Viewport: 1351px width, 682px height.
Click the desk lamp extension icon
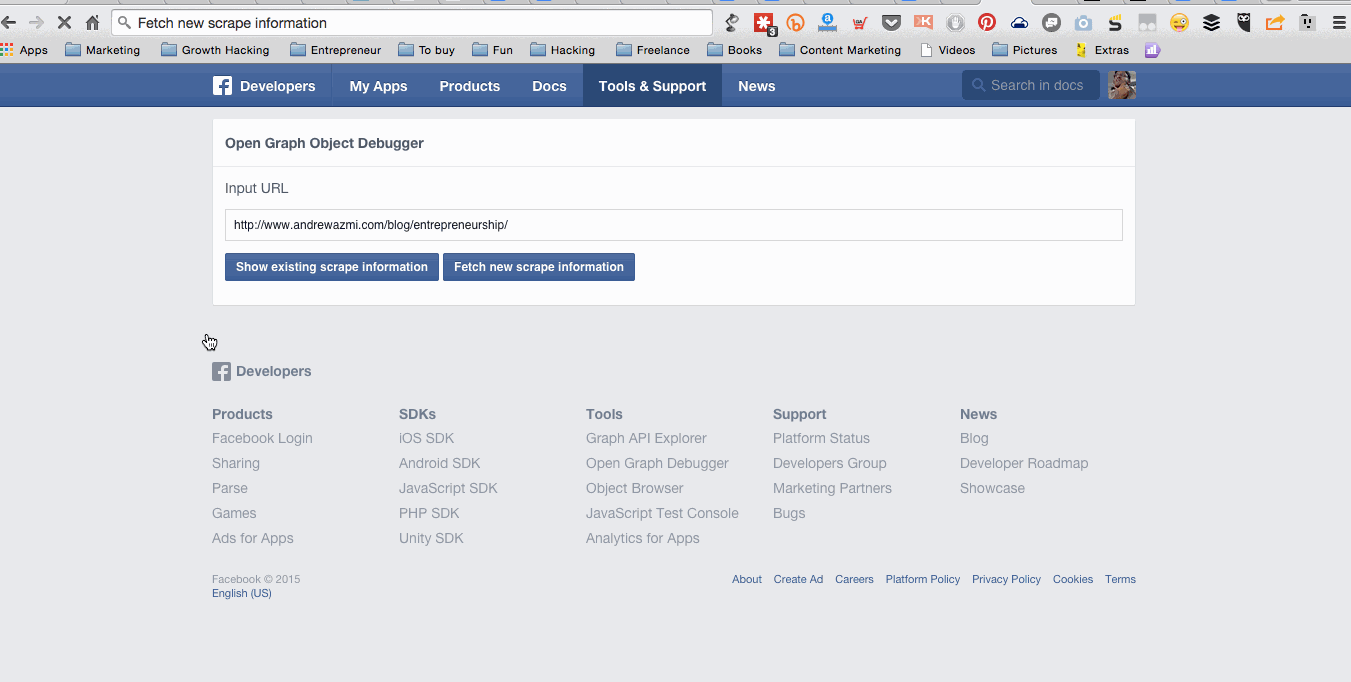pyautogui.click(x=732, y=22)
